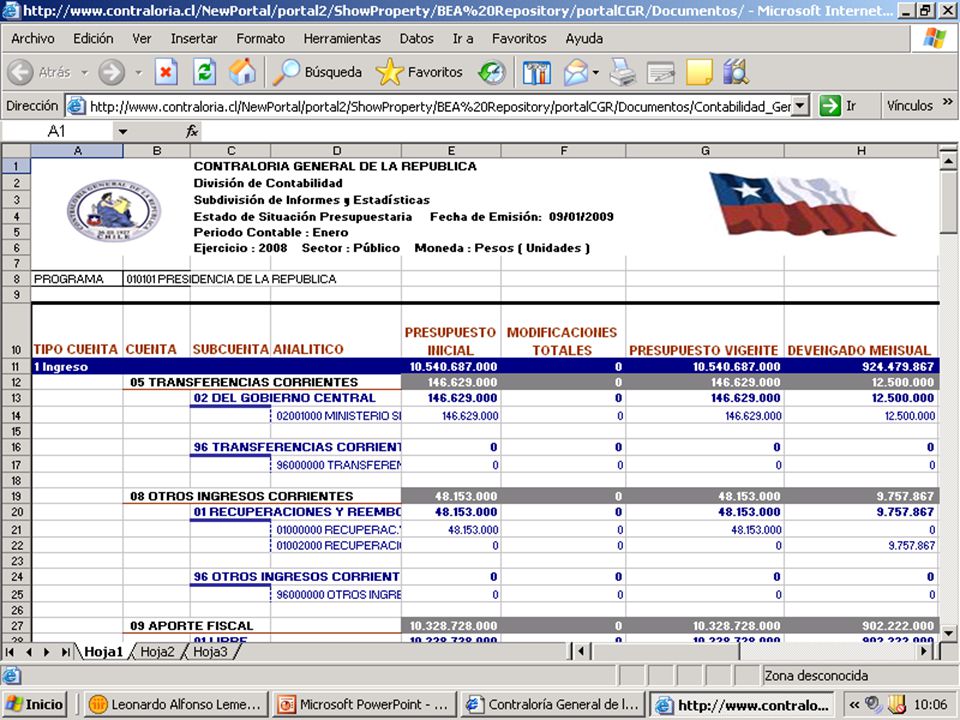Jump to first sheet tab arrow
The height and width of the screenshot is (720, 960).
coord(9,652)
